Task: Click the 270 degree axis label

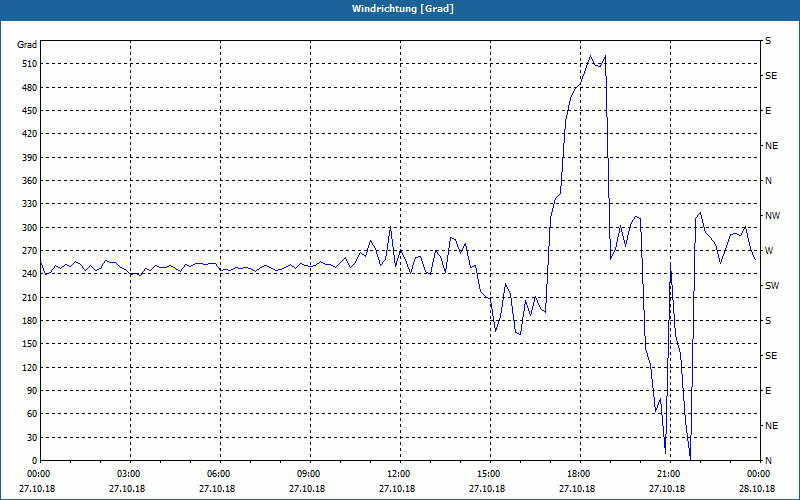Action: pyautogui.click(x=30, y=251)
